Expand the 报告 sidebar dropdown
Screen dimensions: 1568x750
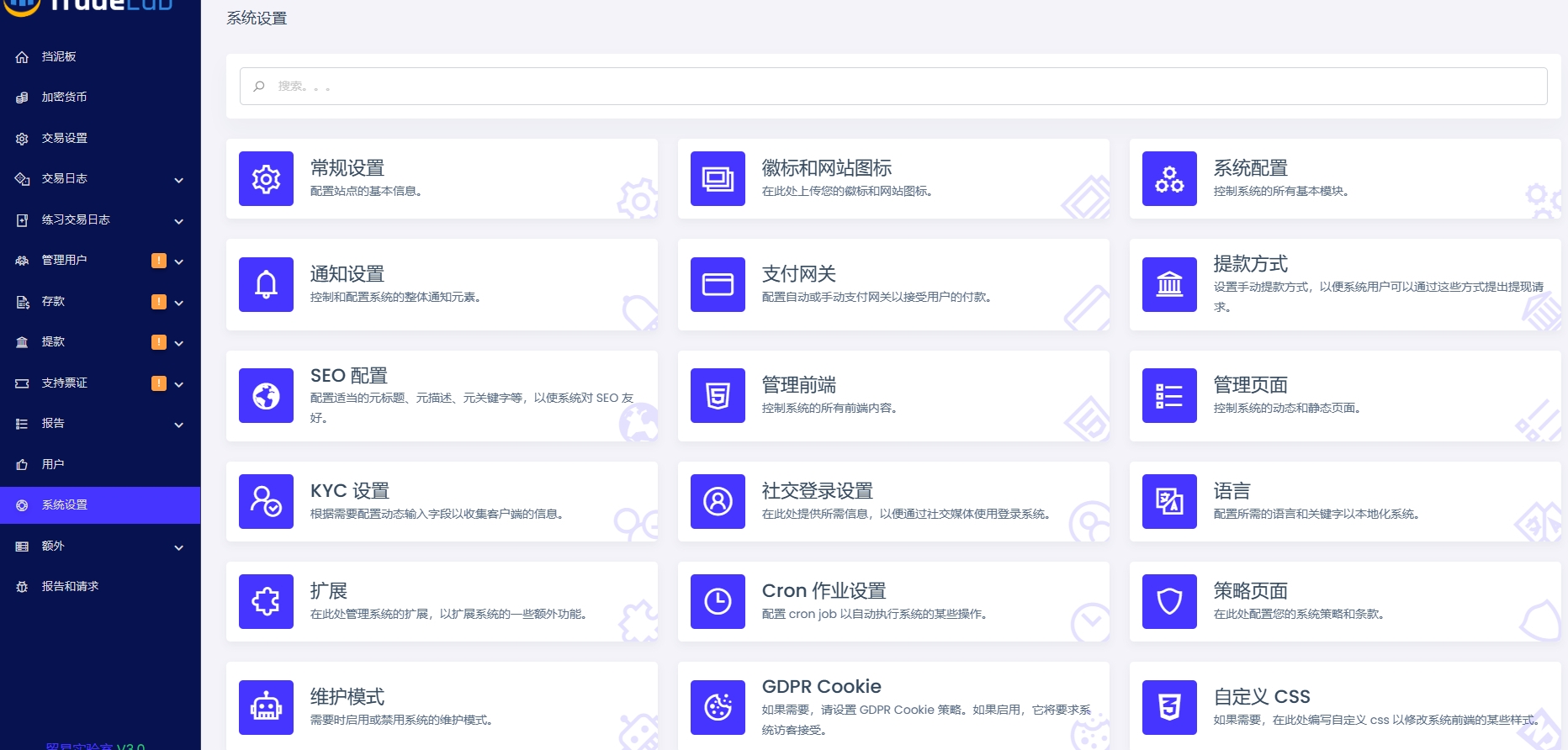[x=178, y=425]
